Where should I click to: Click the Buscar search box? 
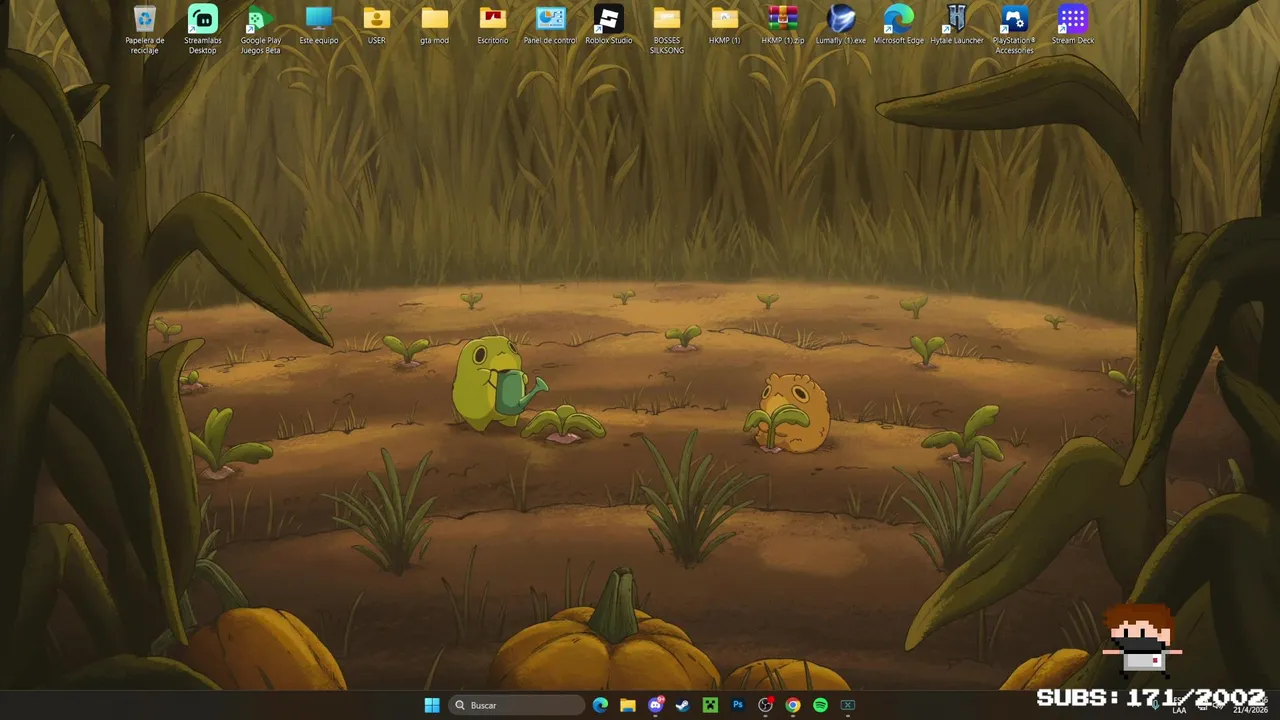516,705
